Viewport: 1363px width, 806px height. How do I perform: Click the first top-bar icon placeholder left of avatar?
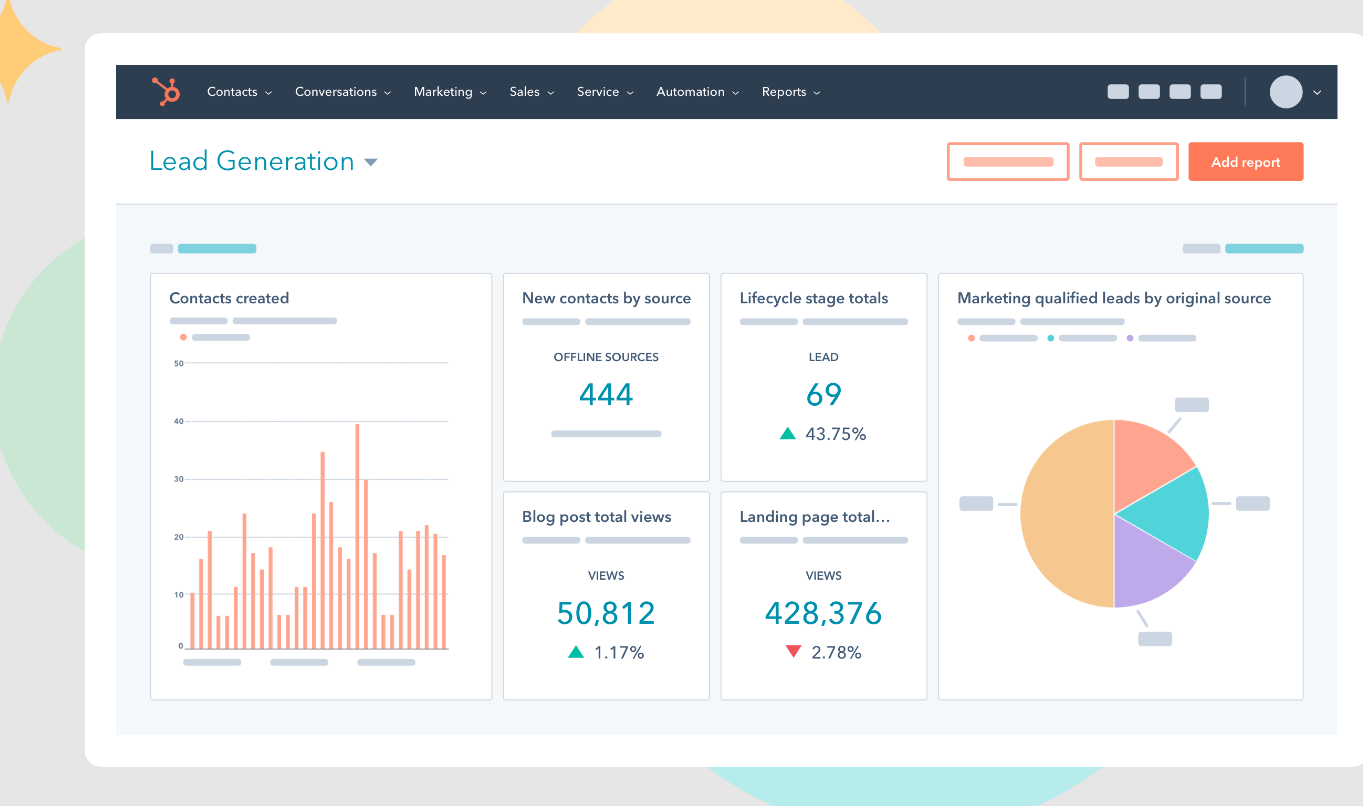pyautogui.click(x=1118, y=92)
